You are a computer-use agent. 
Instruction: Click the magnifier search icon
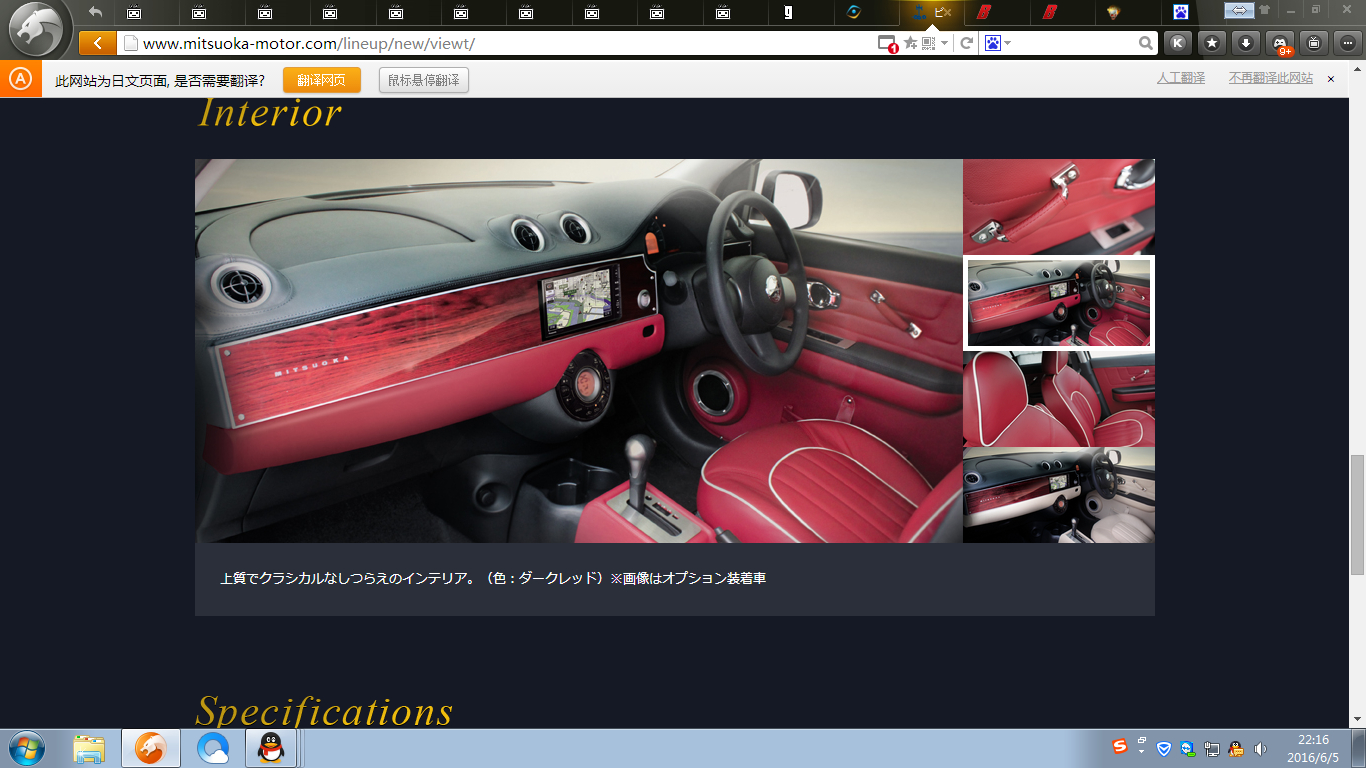[x=1146, y=43]
